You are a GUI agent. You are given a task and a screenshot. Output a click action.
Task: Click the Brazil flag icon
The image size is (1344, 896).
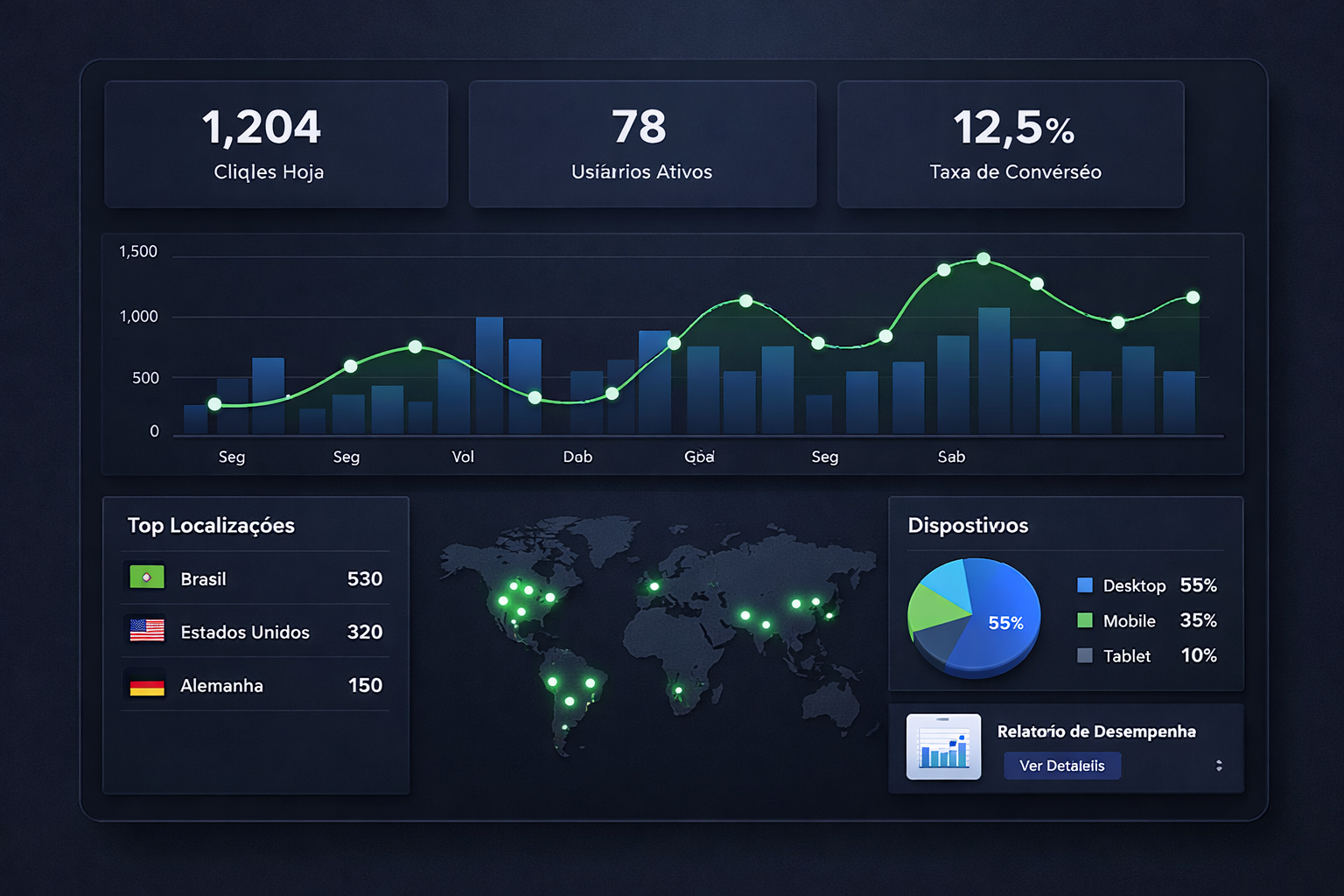(x=147, y=577)
